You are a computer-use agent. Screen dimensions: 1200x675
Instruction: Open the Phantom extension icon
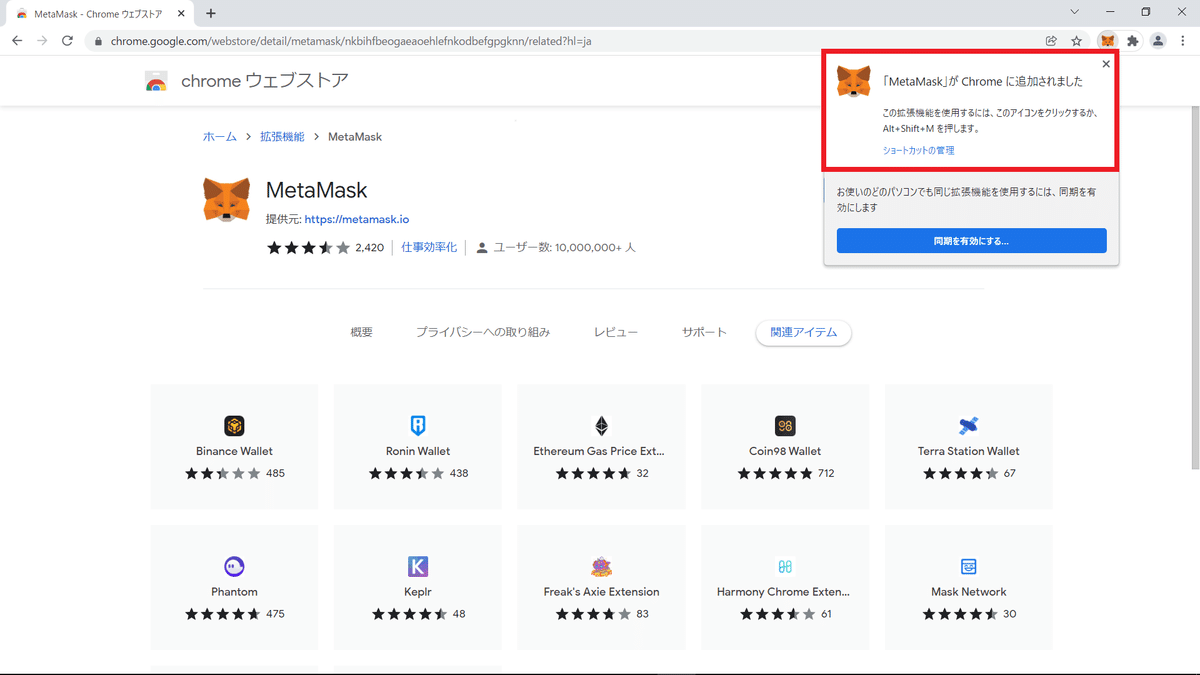coord(234,567)
